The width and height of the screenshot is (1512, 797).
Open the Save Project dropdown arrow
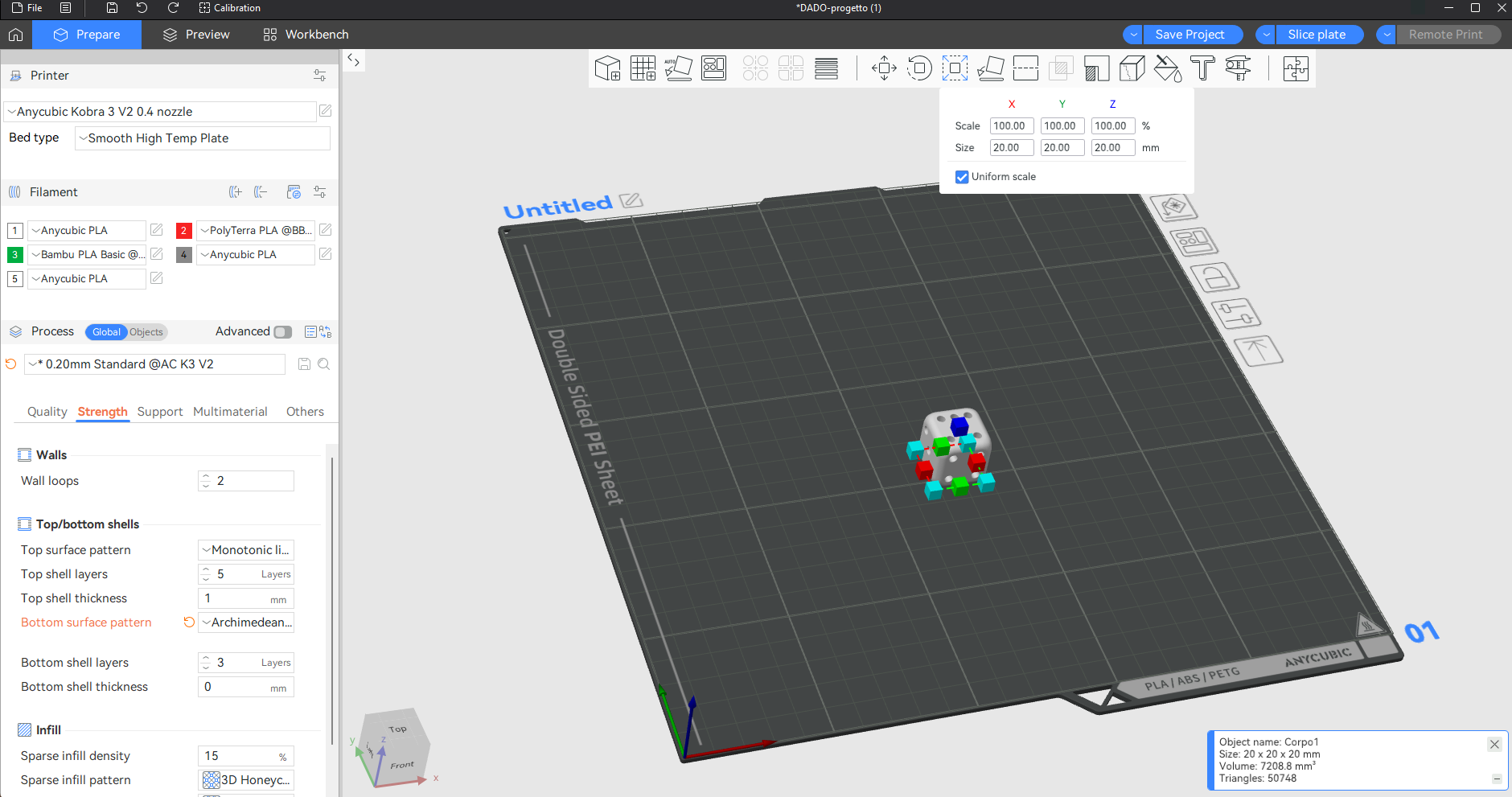[1133, 35]
